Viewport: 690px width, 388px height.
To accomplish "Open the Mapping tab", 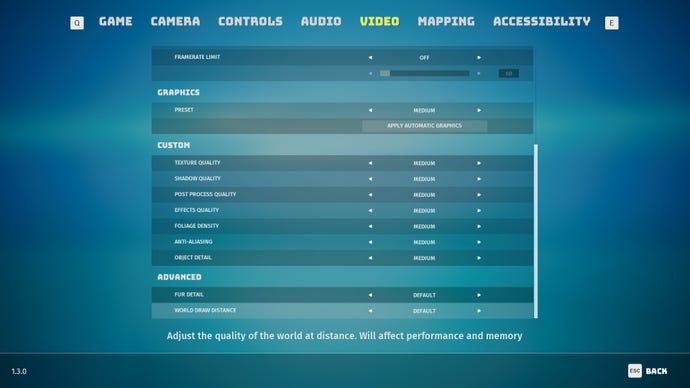I will pyautogui.click(x=446, y=22).
